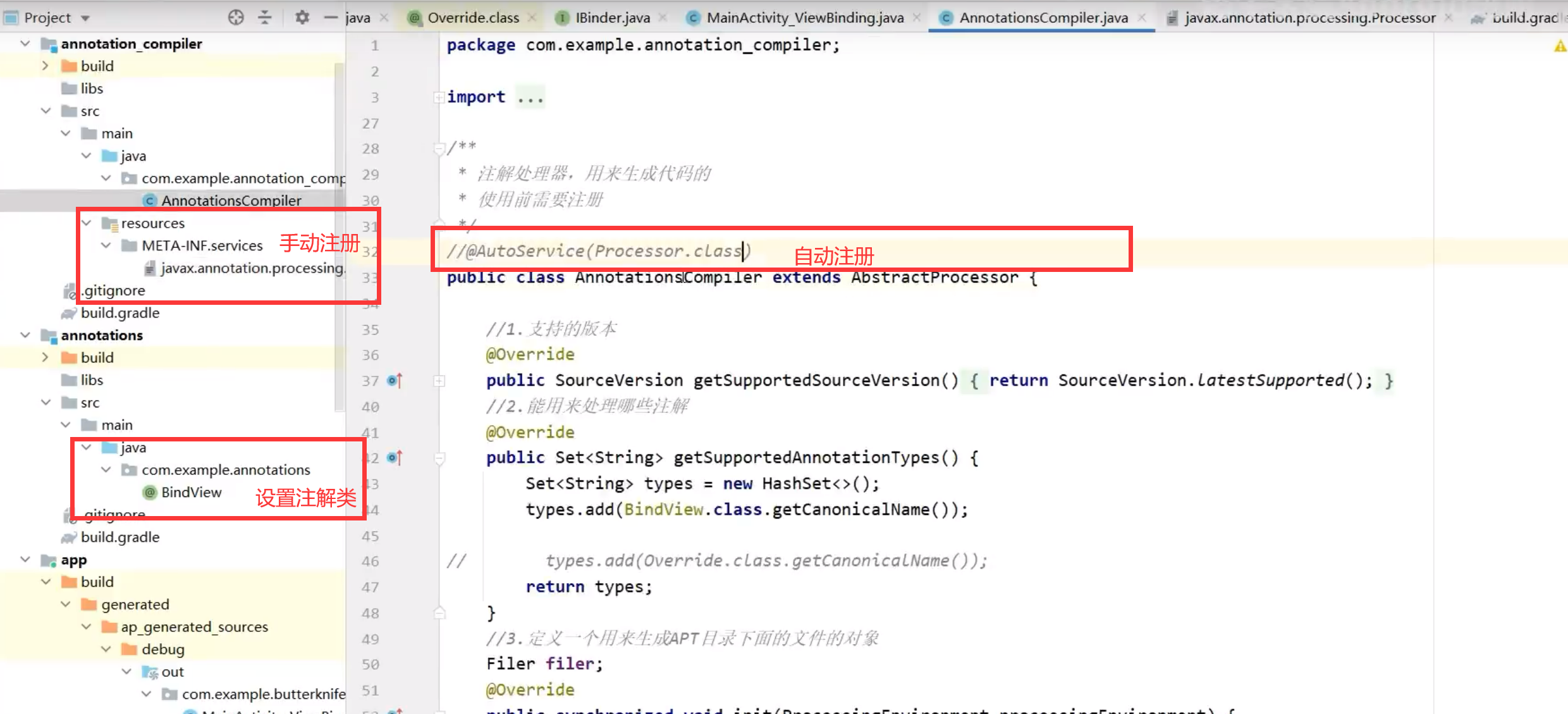Screen dimensions: 1568x714
Task: Select AnnotationsCompiler class in project tree
Action: [x=231, y=200]
